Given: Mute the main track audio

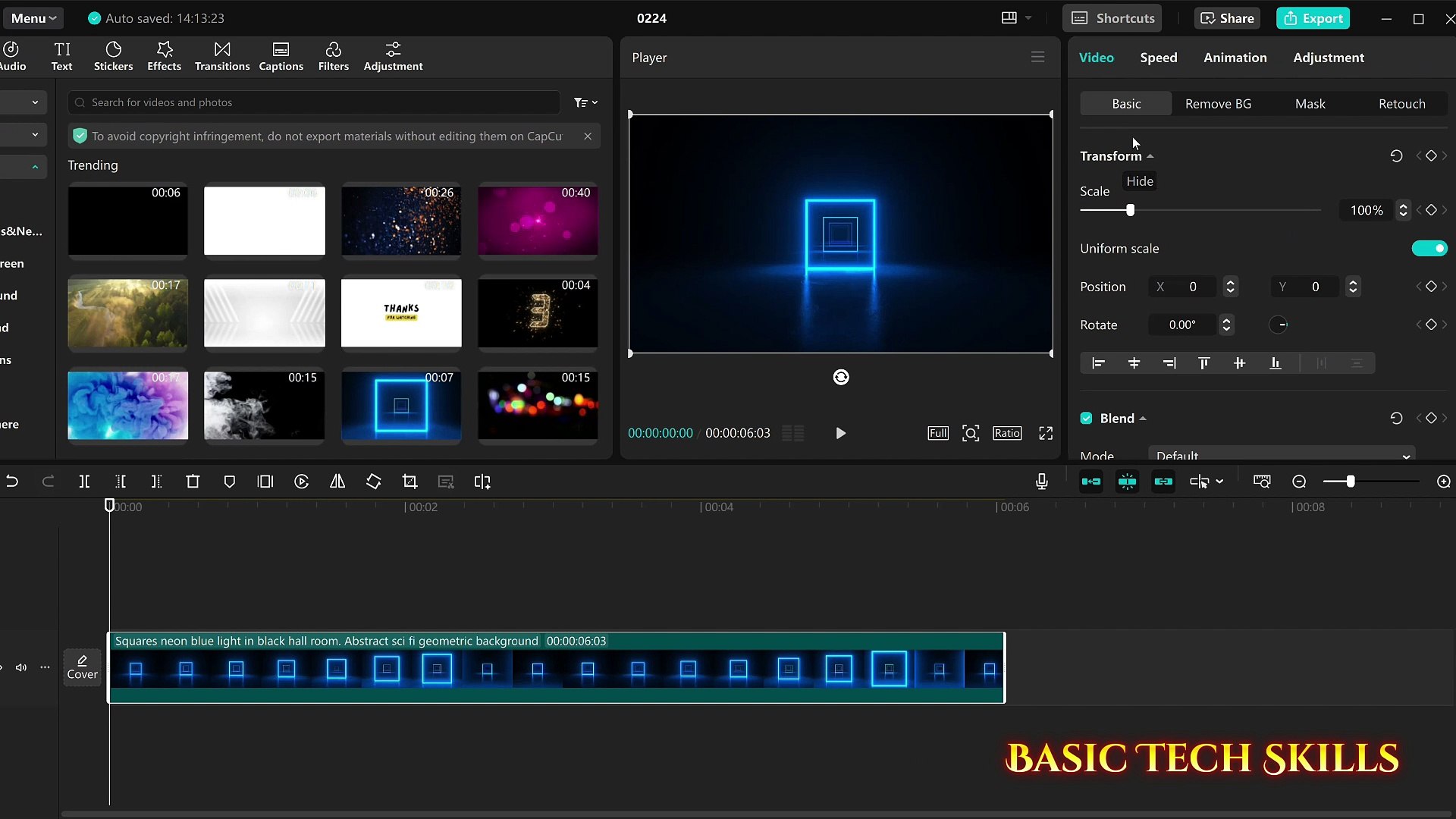Looking at the screenshot, I should click(21, 667).
